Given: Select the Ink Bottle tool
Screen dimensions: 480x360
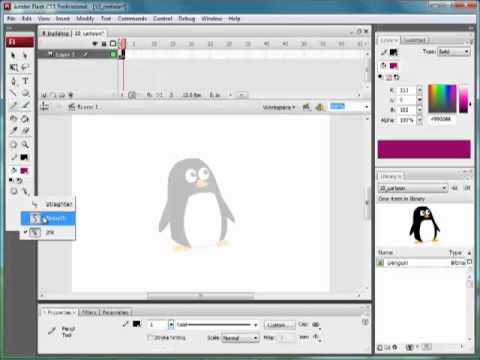Looking at the screenshot, I should (x=13, y=119).
